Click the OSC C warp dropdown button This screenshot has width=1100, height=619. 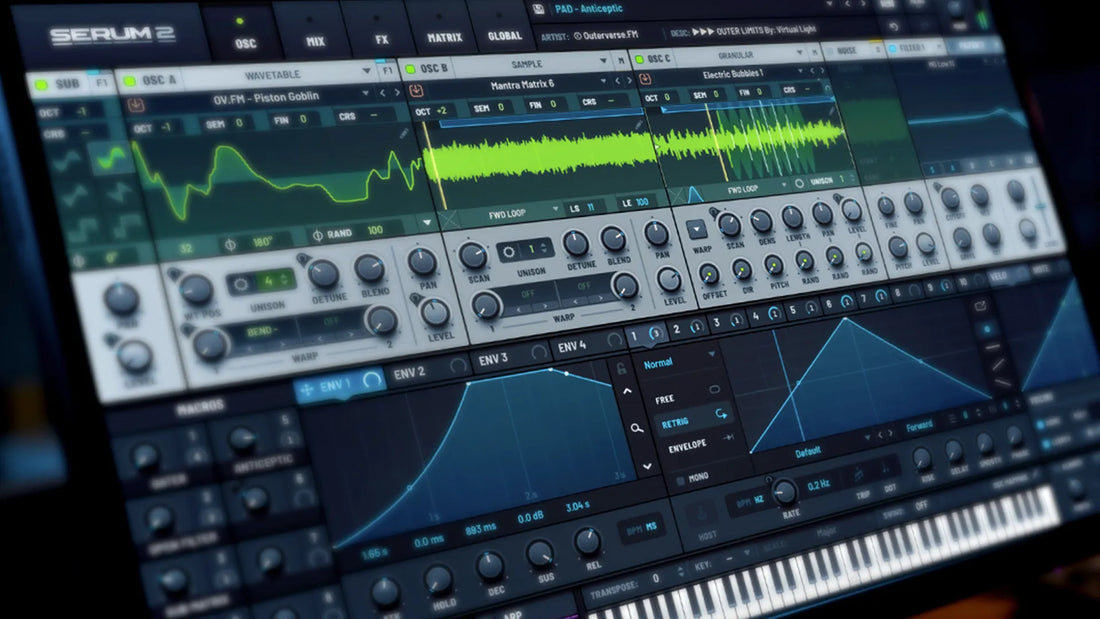697,229
